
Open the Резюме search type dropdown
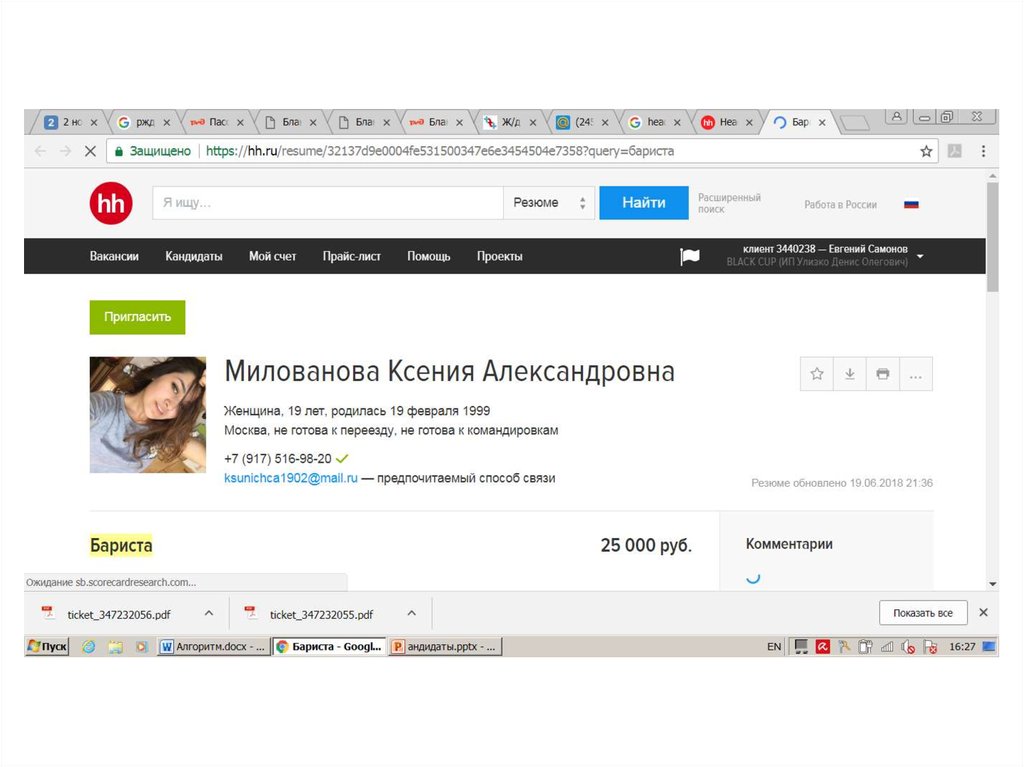coord(548,203)
